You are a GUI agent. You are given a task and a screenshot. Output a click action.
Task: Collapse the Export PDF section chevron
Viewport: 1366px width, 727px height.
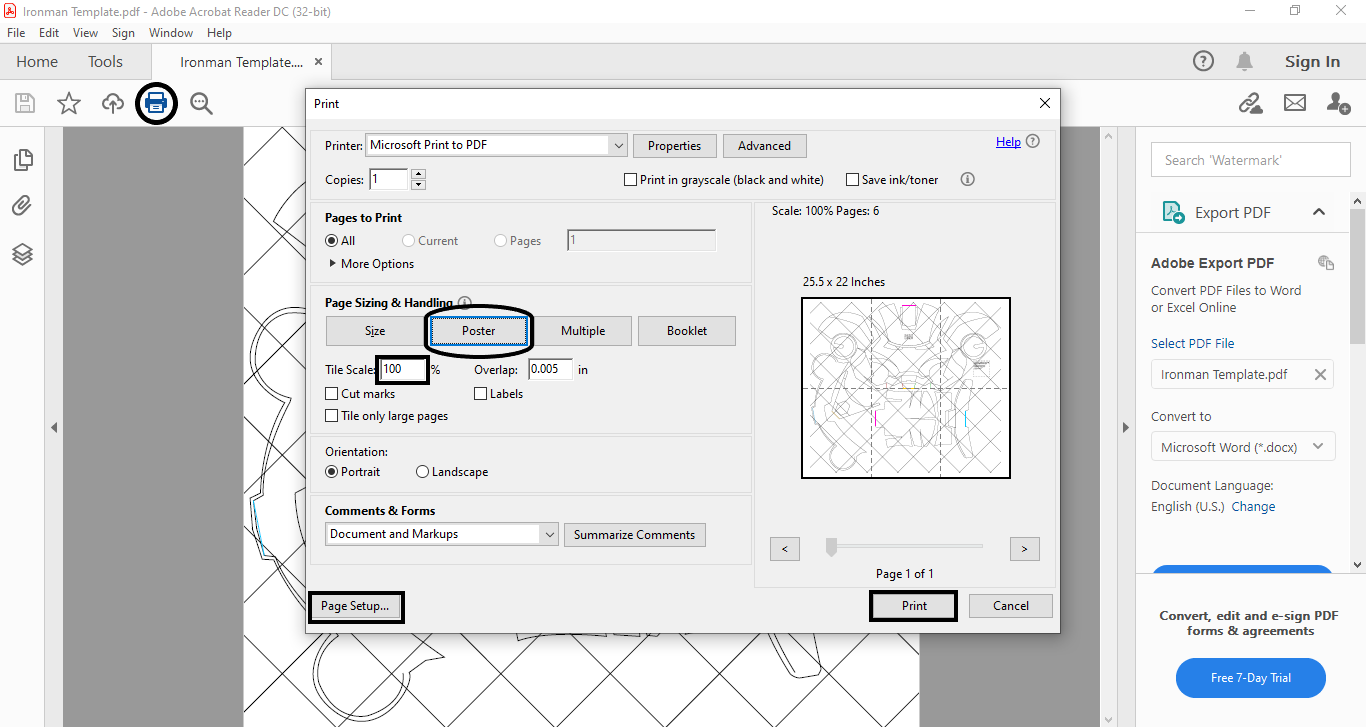click(1318, 212)
